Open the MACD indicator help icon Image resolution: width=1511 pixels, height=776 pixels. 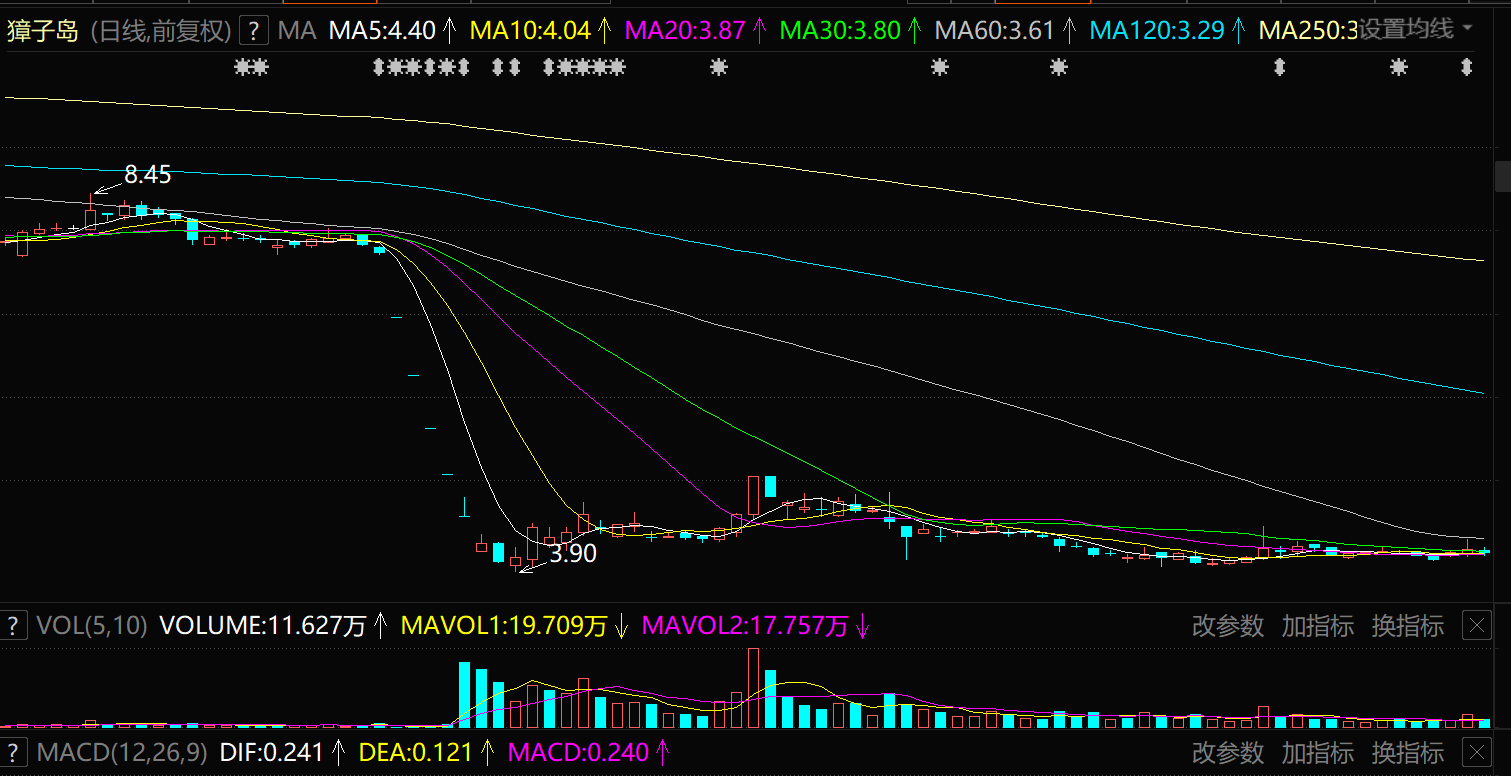tap(14, 752)
